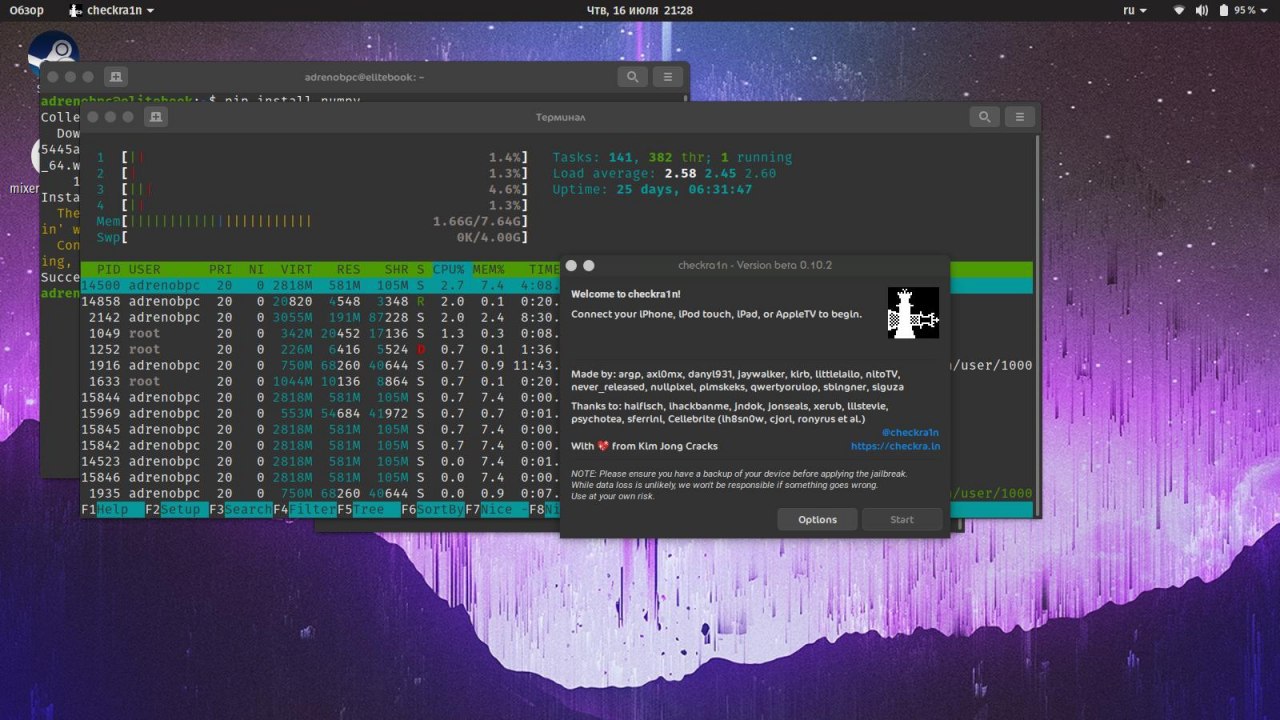The height and width of the screenshot is (720, 1280).
Task: Click CPU 3 usage meter at 4.6%
Action: point(312,190)
